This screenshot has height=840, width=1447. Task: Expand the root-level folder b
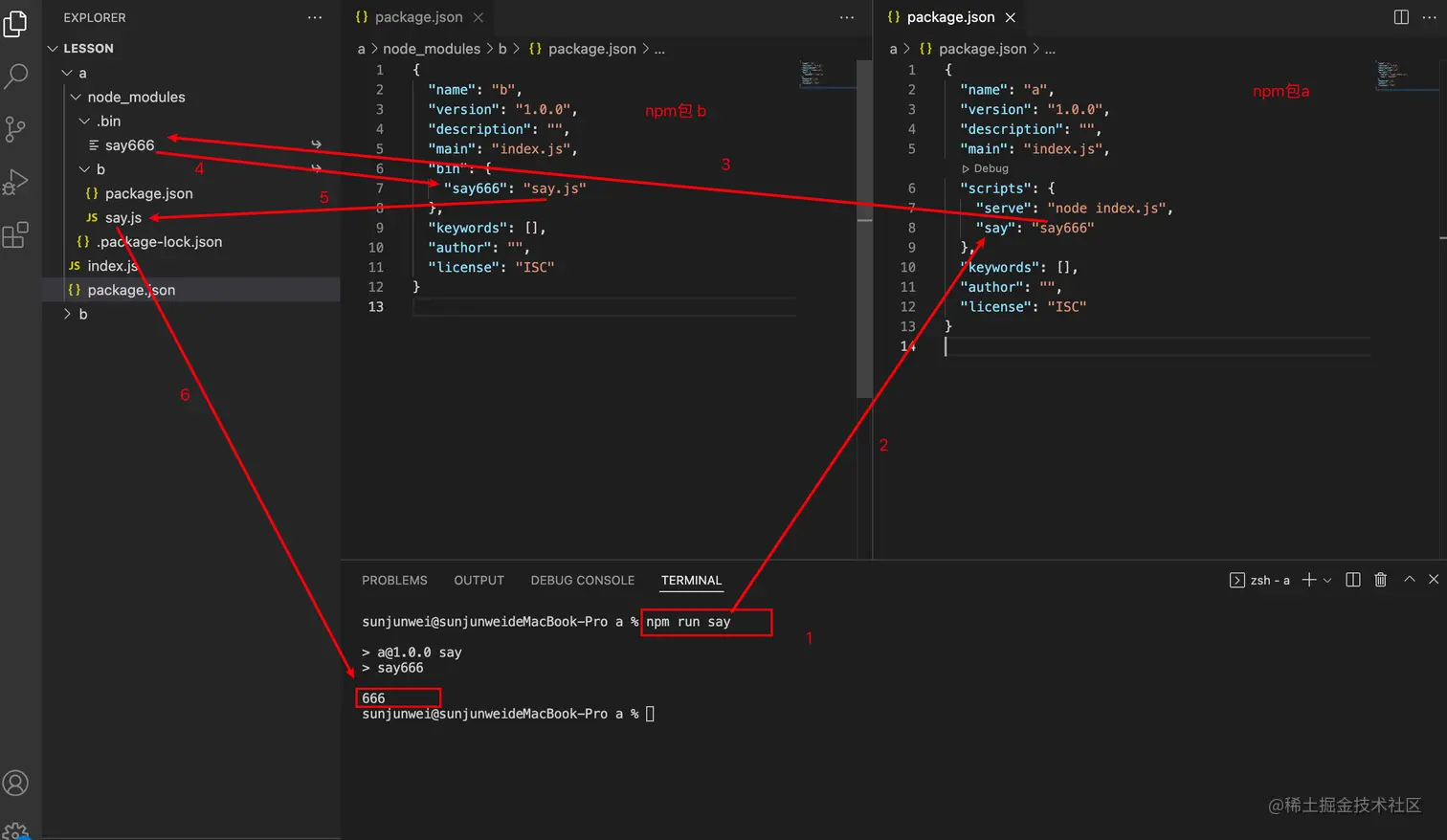point(191,314)
